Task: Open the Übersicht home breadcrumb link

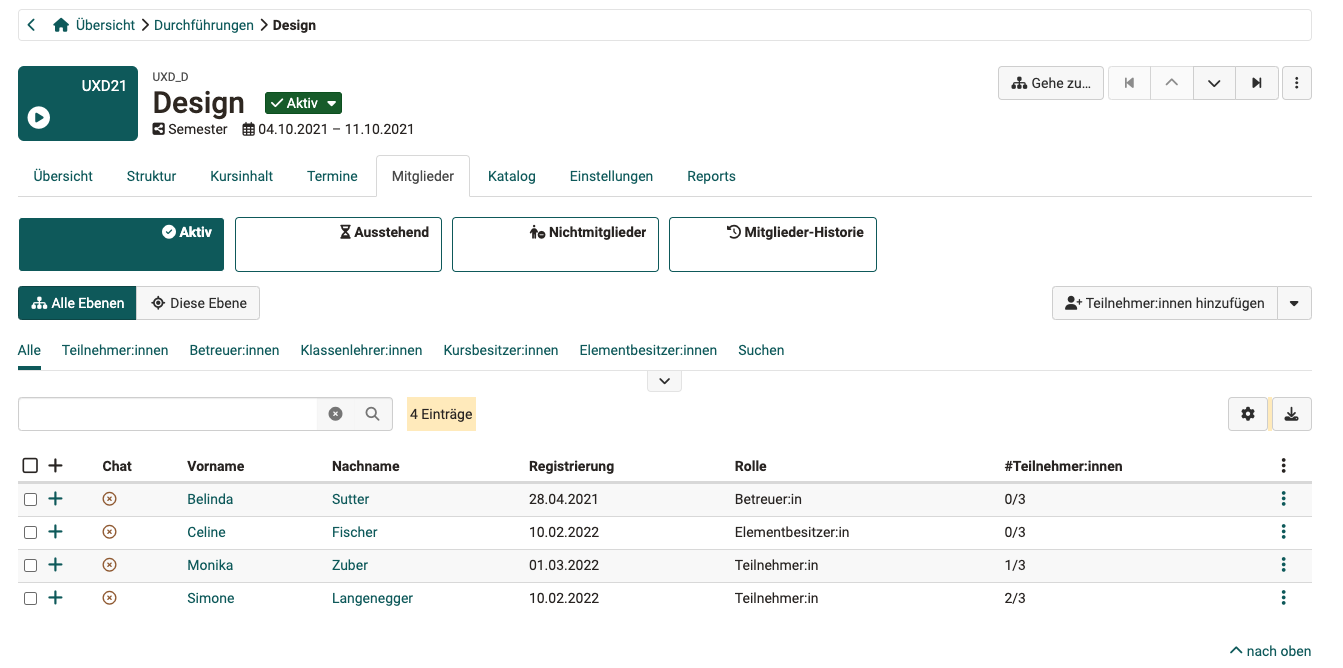Action: (x=95, y=25)
